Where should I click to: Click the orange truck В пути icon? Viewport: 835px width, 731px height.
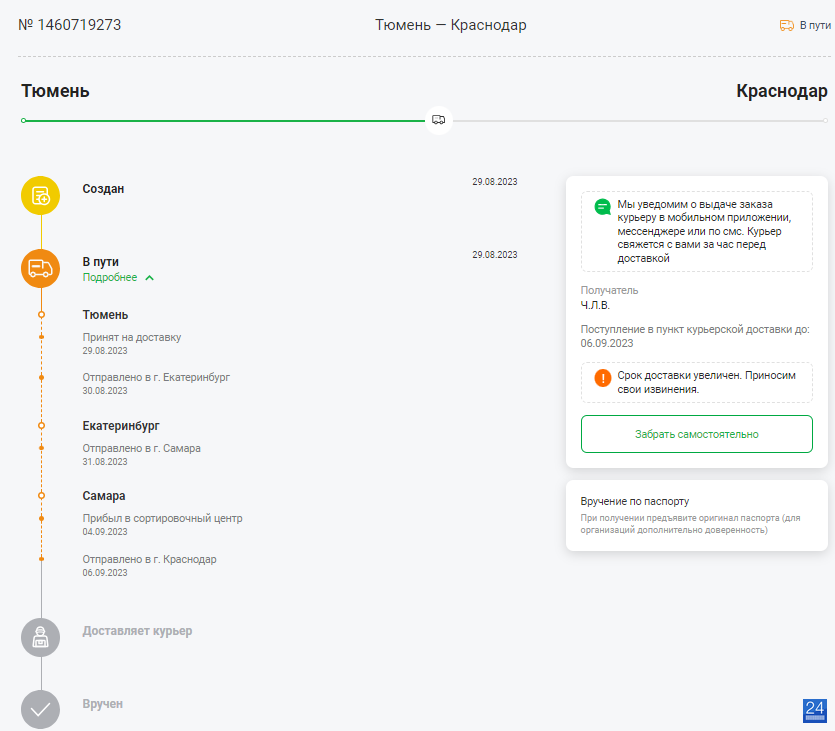point(40,268)
